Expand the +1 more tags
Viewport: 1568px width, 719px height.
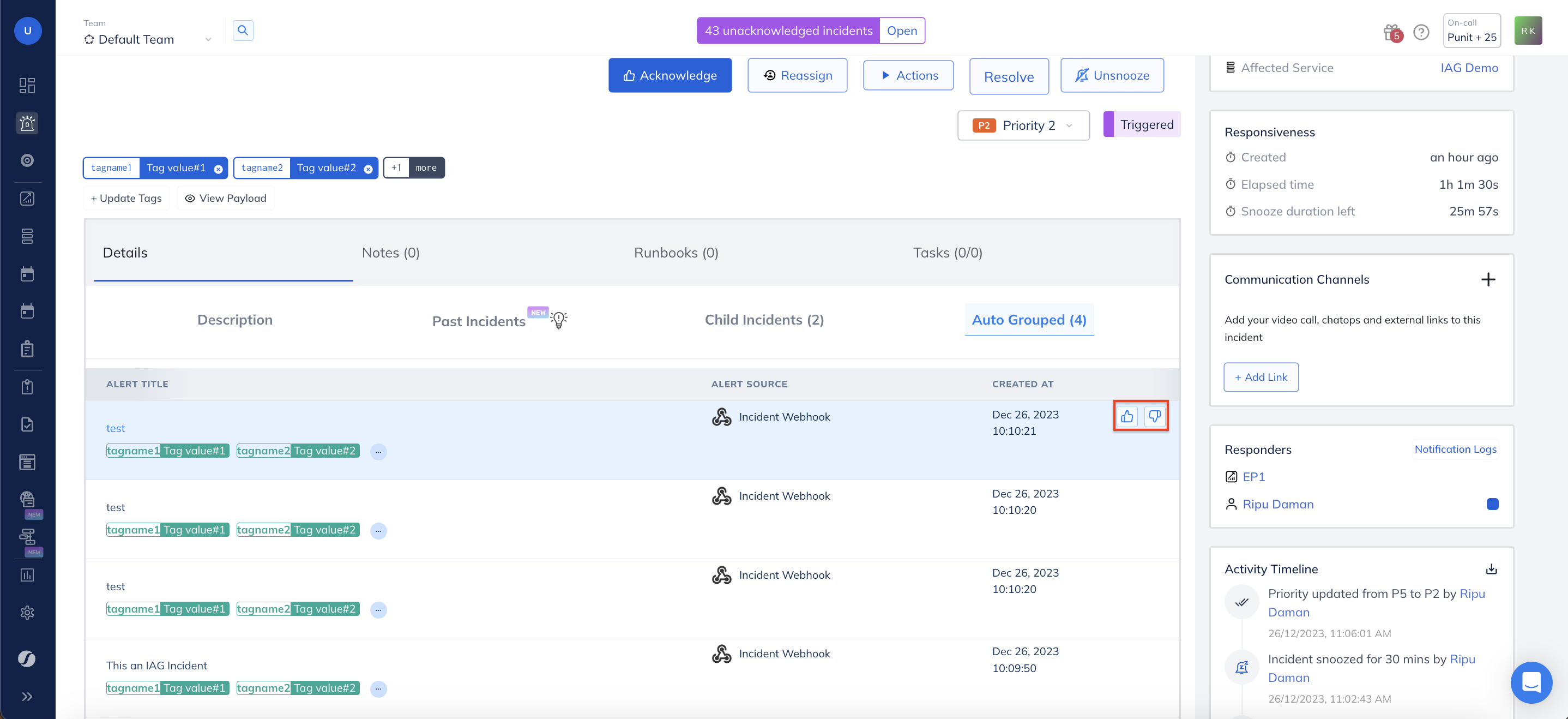tap(414, 168)
